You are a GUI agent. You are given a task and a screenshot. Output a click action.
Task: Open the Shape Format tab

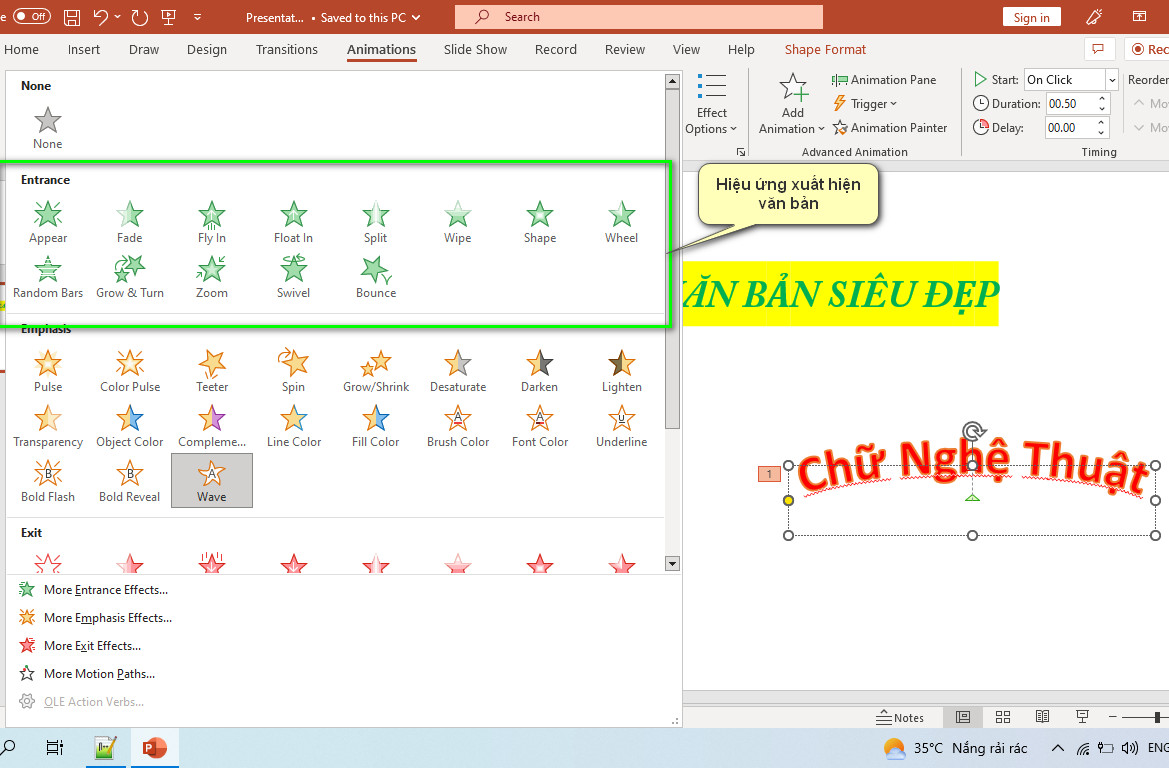825,49
